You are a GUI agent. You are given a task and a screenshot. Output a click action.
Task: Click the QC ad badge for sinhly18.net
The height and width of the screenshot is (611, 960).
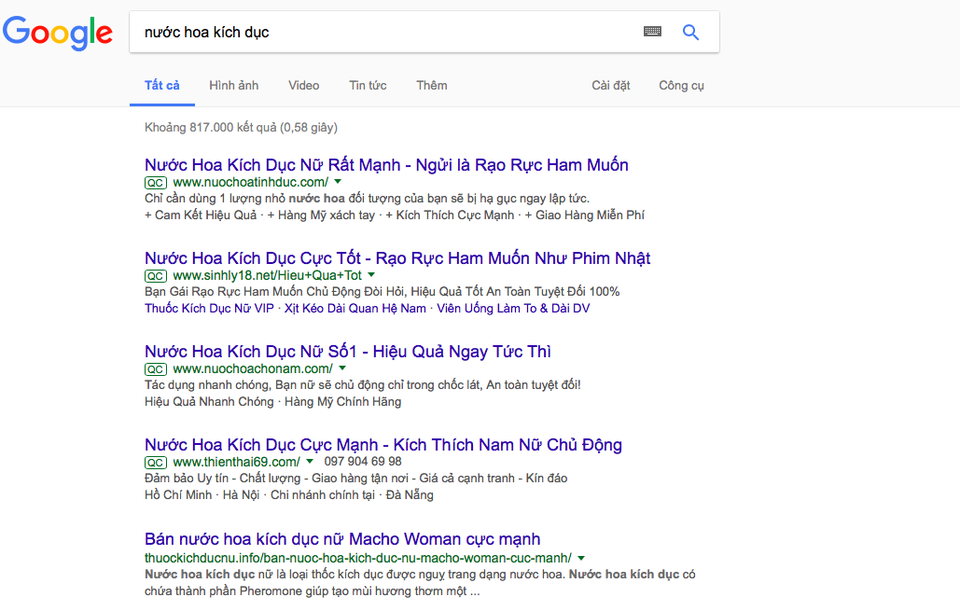pos(156,276)
